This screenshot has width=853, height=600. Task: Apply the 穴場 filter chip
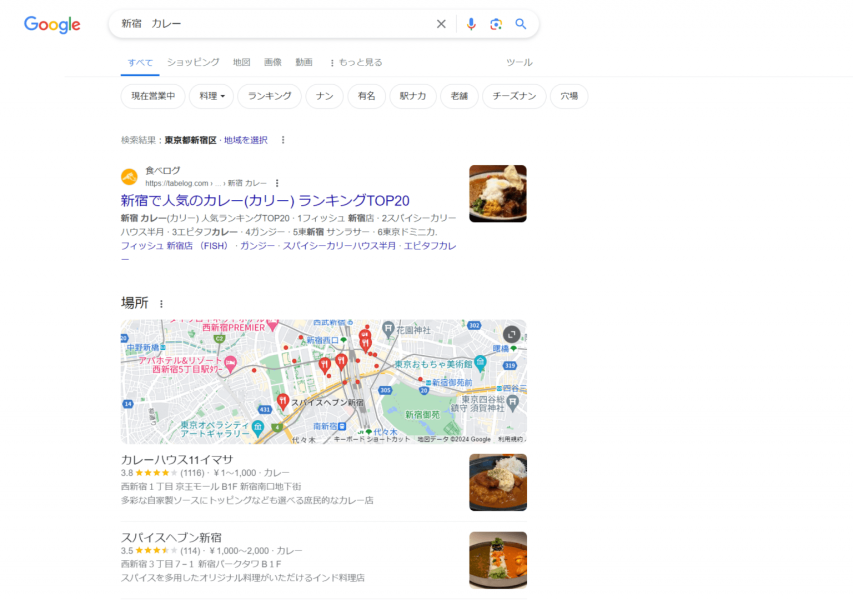pos(569,96)
